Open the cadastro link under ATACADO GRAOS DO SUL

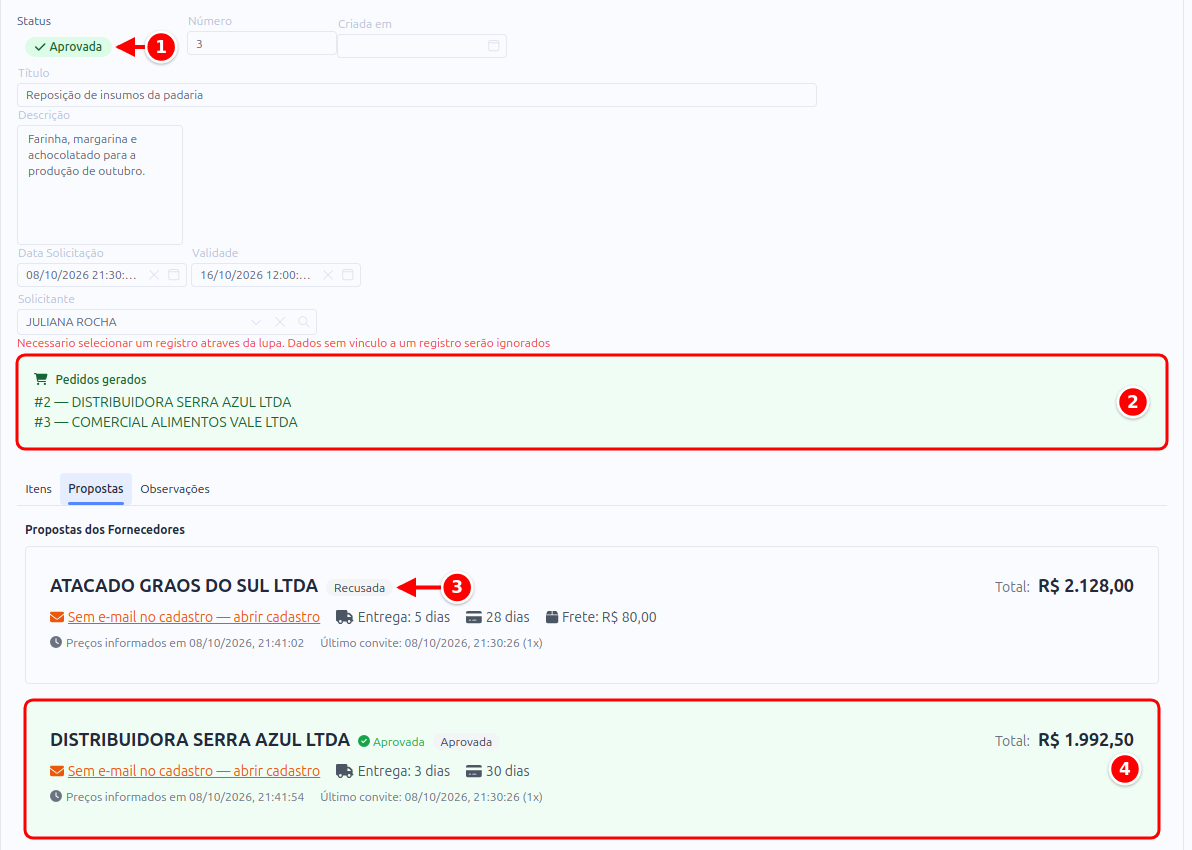tap(194, 617)
